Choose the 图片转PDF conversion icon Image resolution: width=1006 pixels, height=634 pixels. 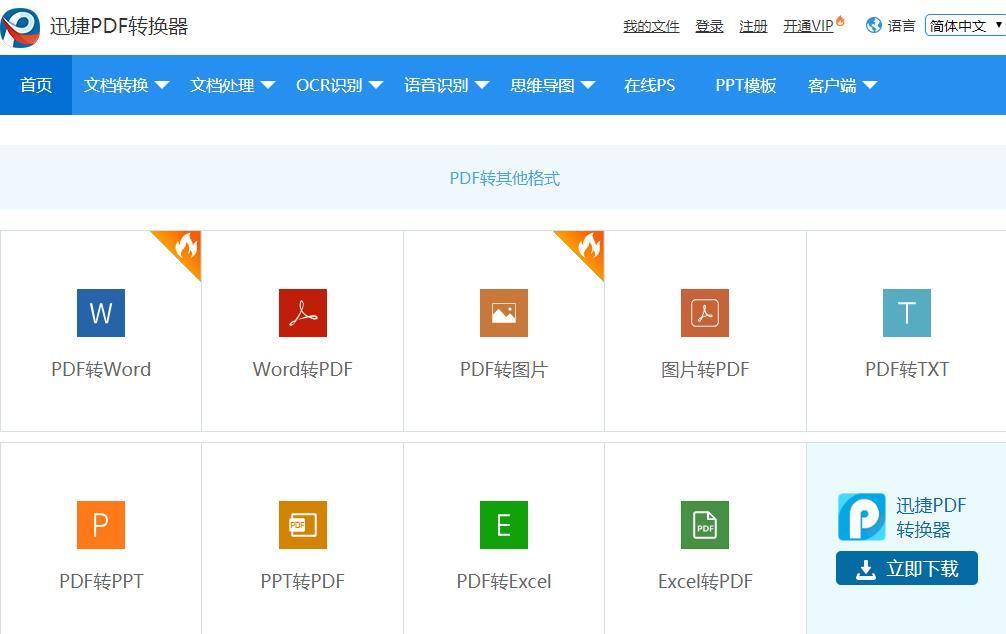pos(705,313)
